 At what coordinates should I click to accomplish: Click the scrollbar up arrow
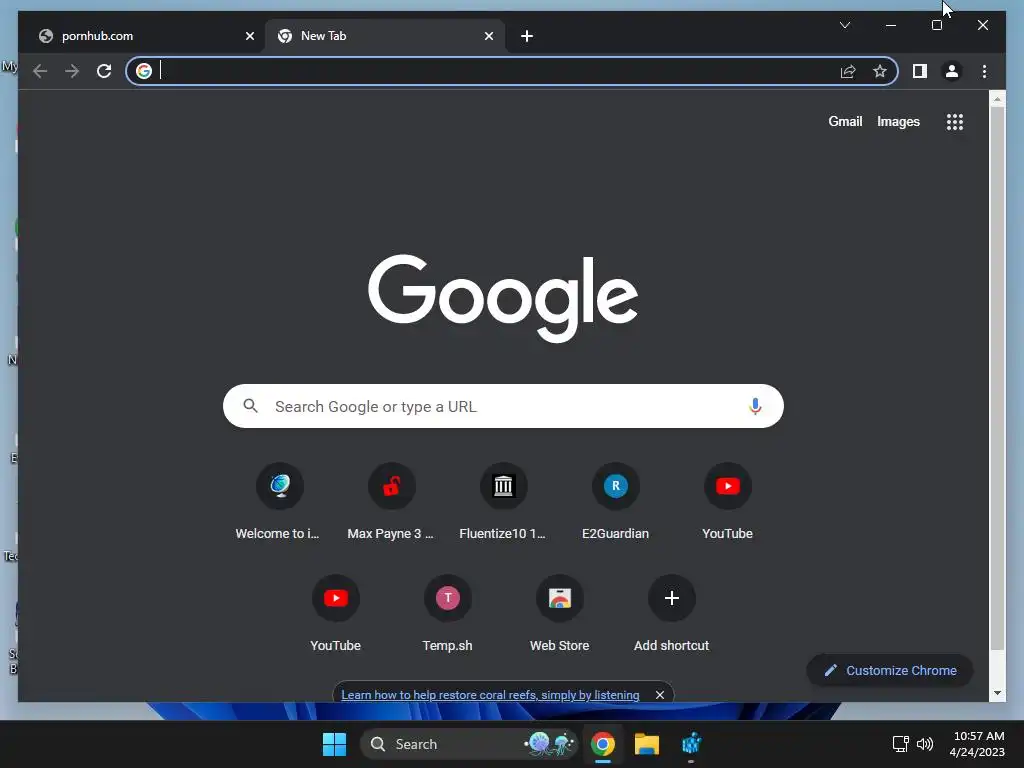[997, 99]
